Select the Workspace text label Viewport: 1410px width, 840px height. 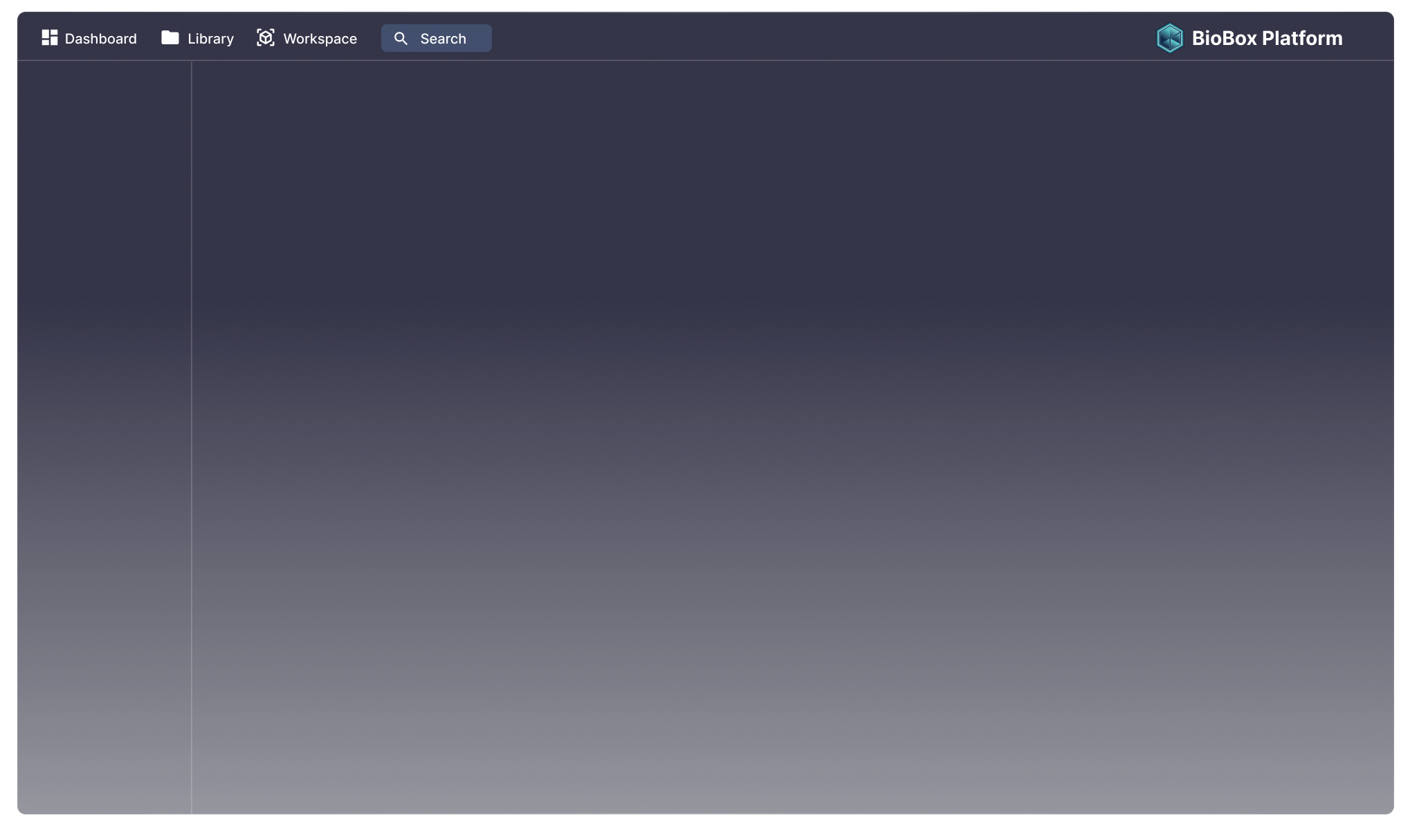(320, 39)
